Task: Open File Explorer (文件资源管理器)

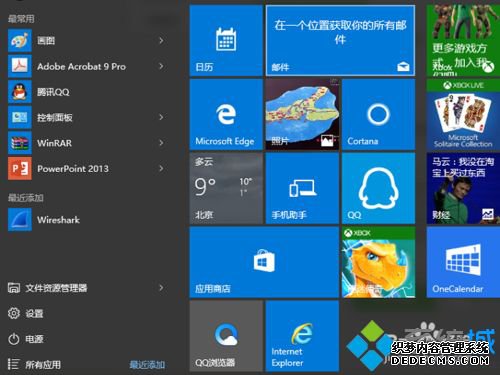Action: (x=48, y=288)
